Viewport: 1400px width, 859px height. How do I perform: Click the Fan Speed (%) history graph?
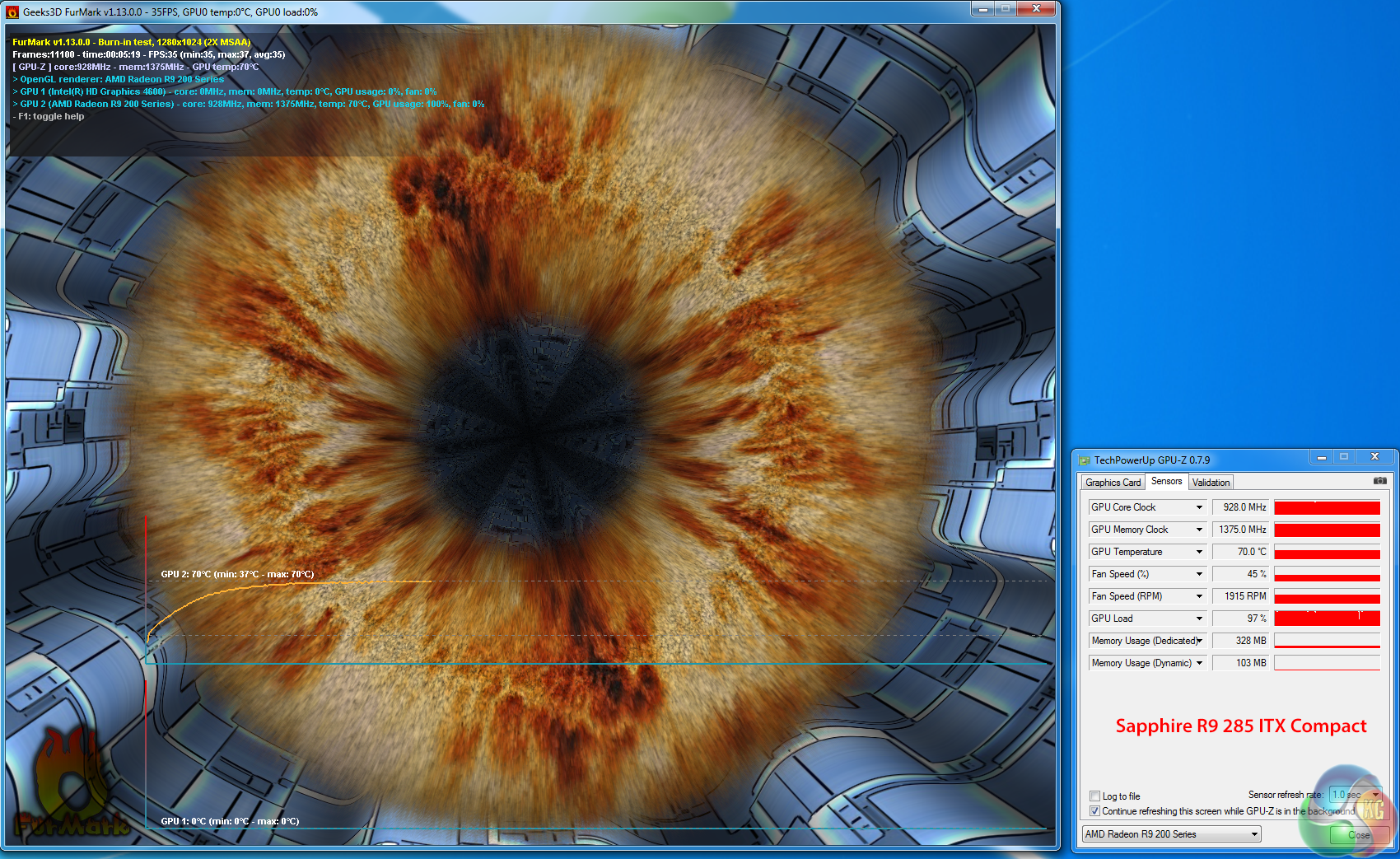(x=1327, y=574)
